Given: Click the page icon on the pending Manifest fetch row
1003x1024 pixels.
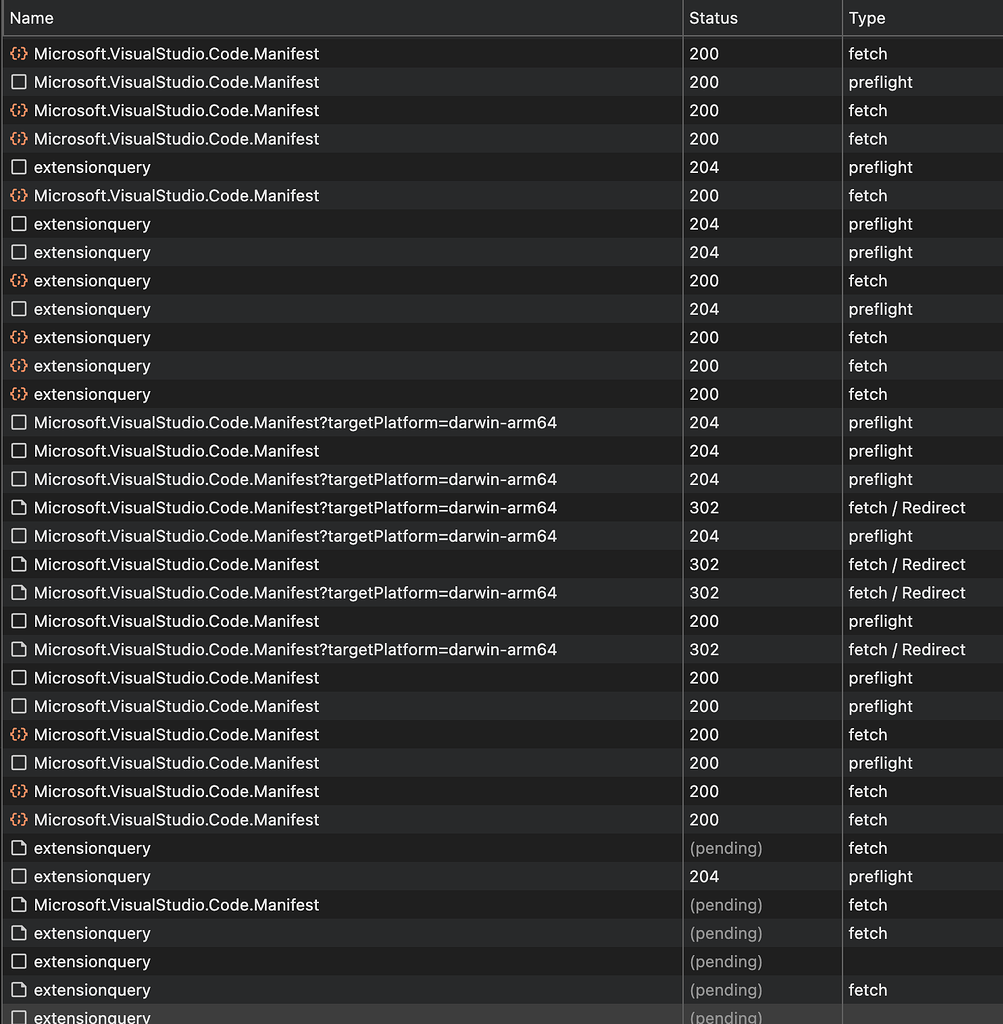Looking at the screenshot, I should [18, 905].
